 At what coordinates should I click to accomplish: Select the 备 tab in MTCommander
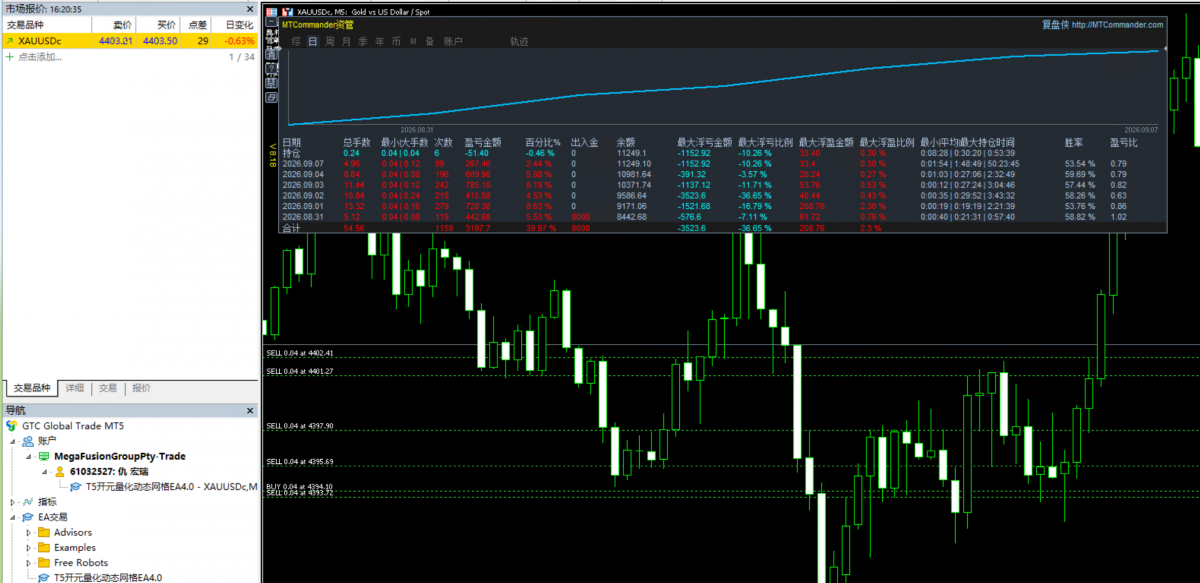[x=429, y=42]
